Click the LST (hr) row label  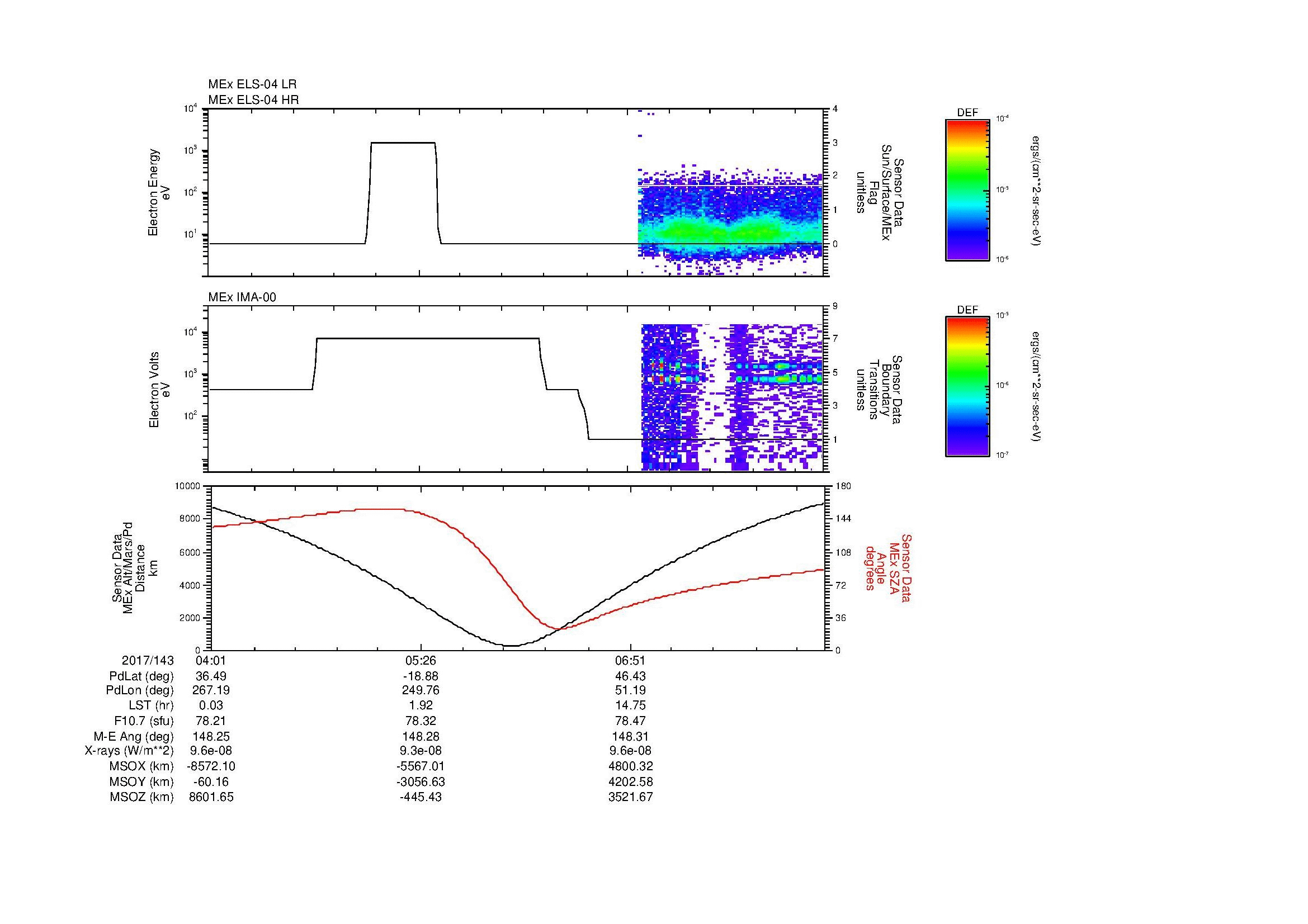[x=151, y=705]
